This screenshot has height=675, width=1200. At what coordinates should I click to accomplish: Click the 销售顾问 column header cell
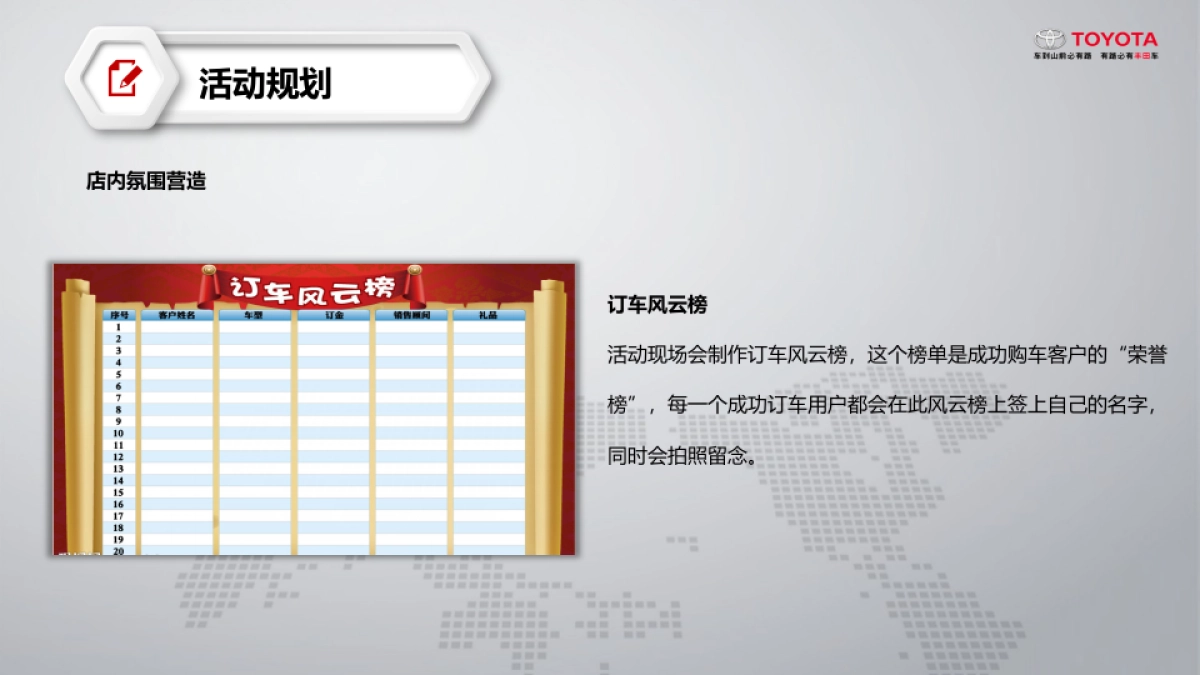coord(412,315)
